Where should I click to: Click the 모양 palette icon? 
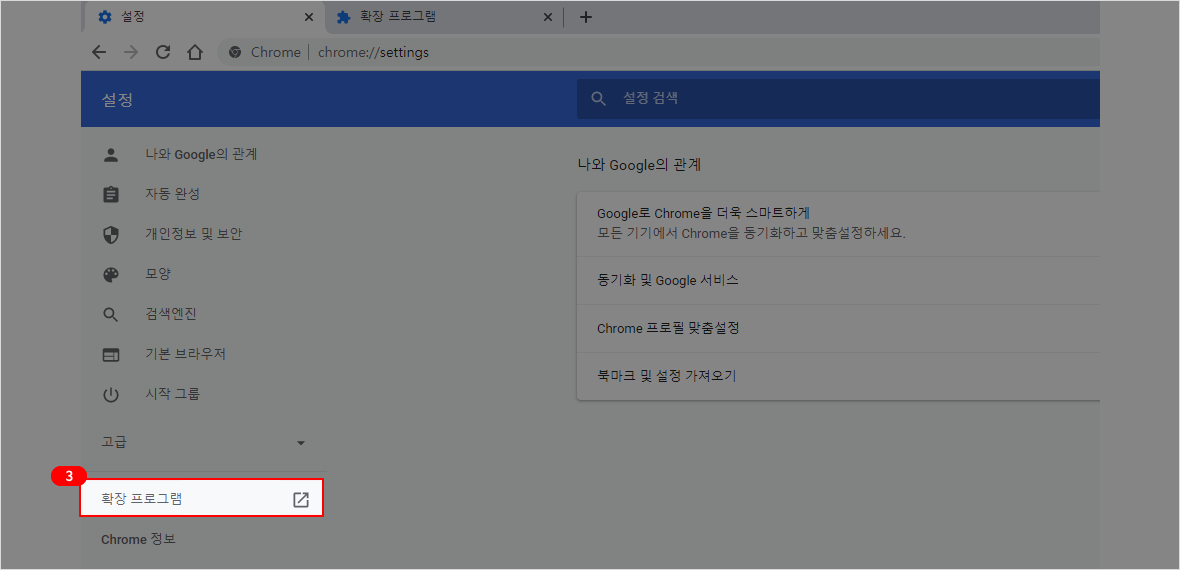click(x=111, y=274)
